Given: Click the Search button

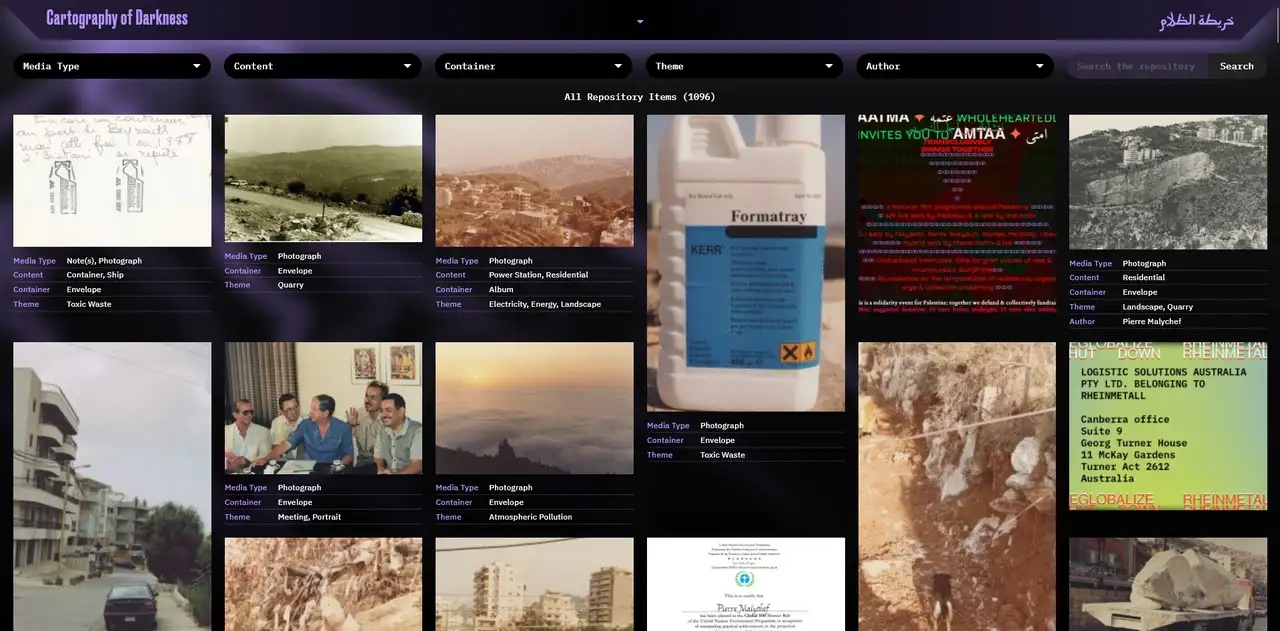Looking at the screenshot, I should tap(1236, 66).
